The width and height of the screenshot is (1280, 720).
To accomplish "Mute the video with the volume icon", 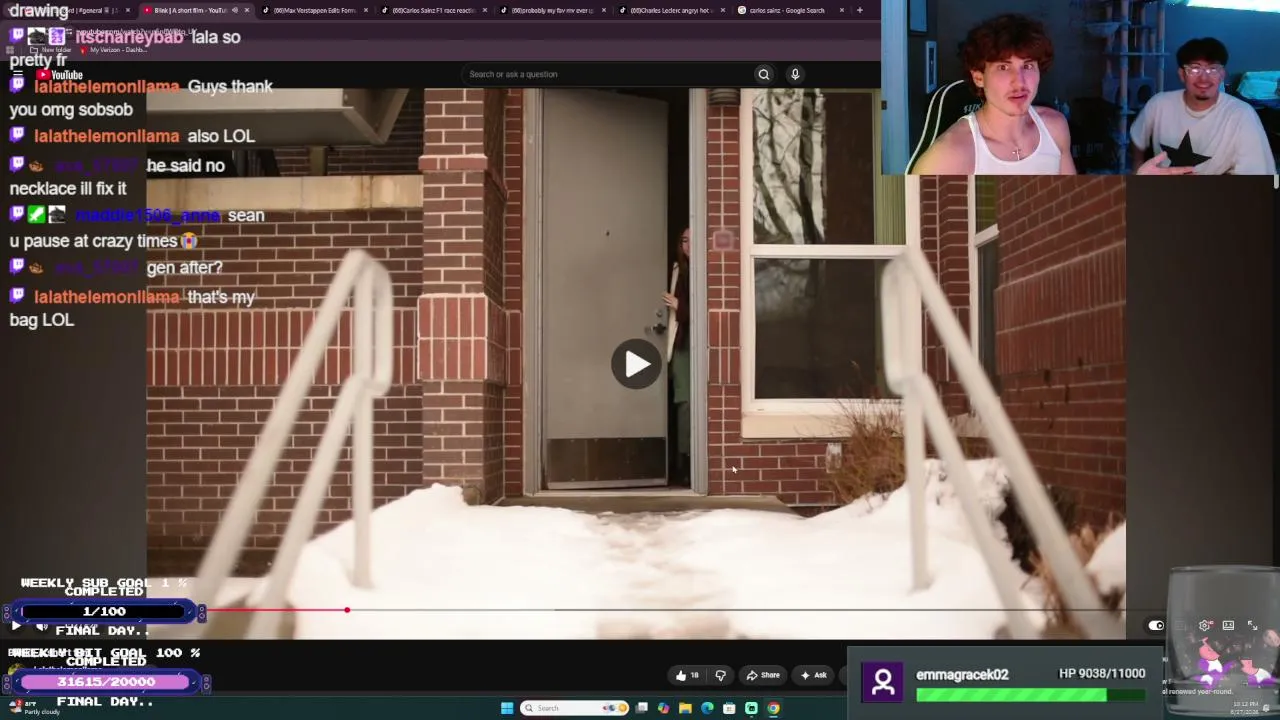I will click(42, 627).
